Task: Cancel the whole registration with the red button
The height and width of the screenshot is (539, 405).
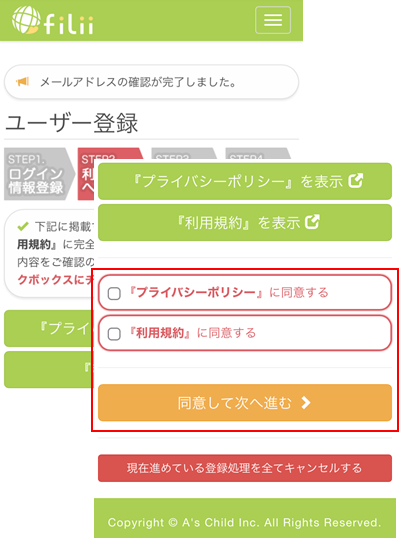Action: tap(245, 468)
